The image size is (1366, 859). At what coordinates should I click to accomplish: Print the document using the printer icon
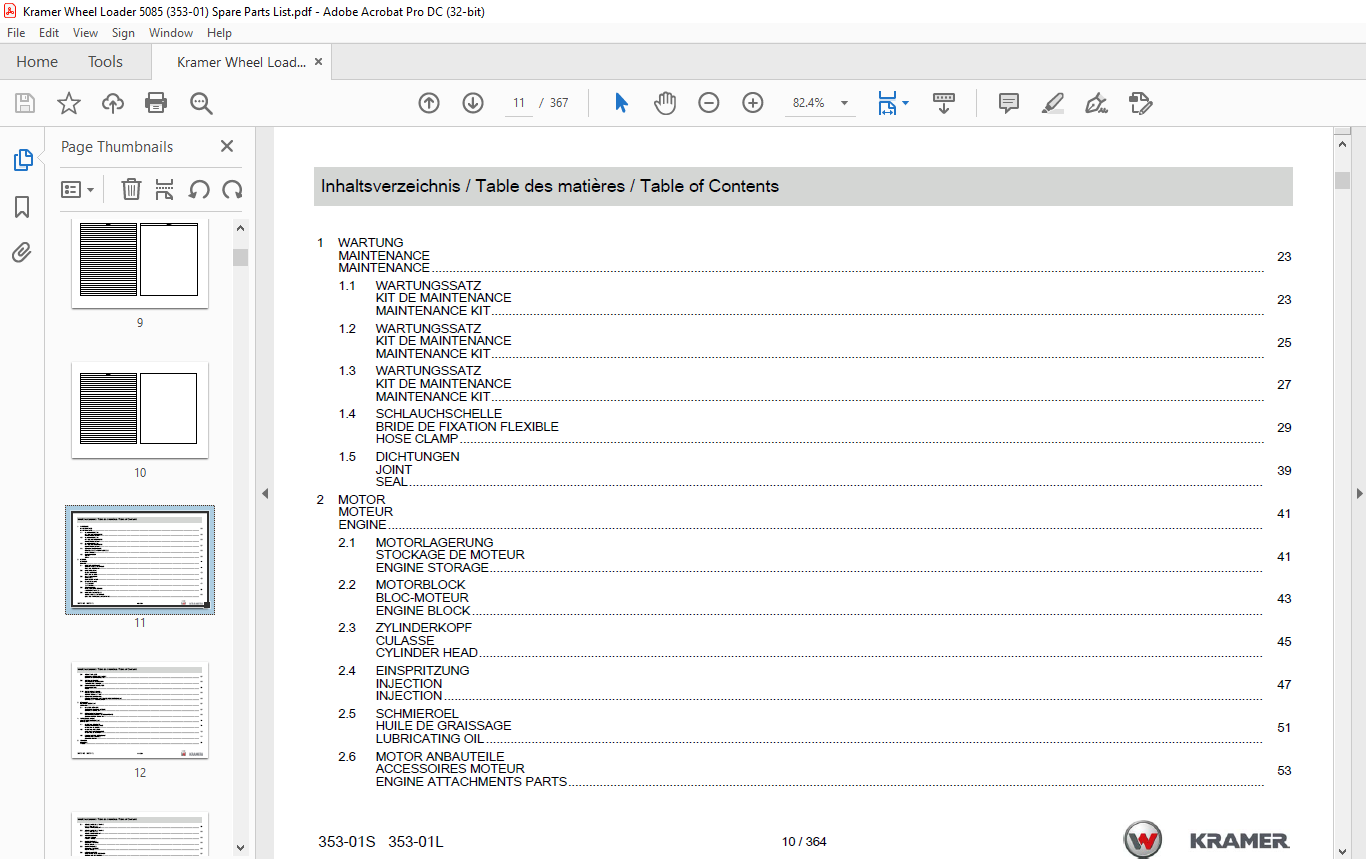pos(156,103)
